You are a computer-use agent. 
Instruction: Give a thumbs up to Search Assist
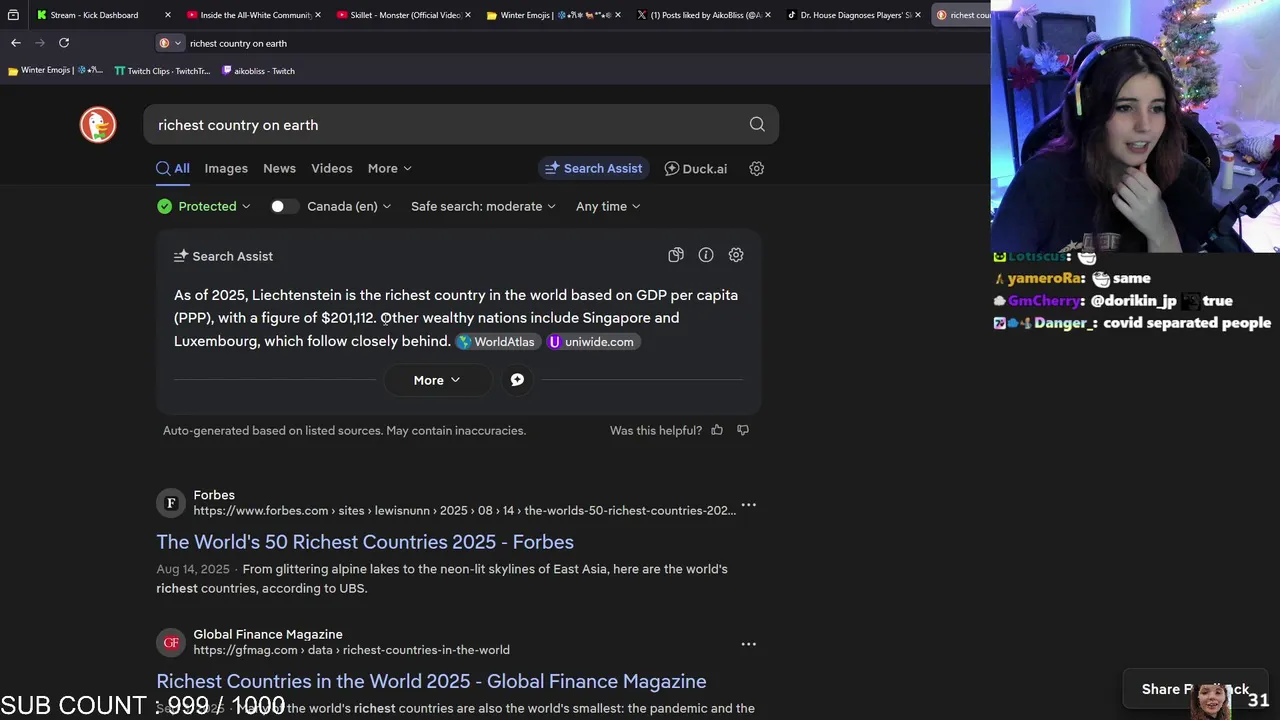(x=717, y=430)
